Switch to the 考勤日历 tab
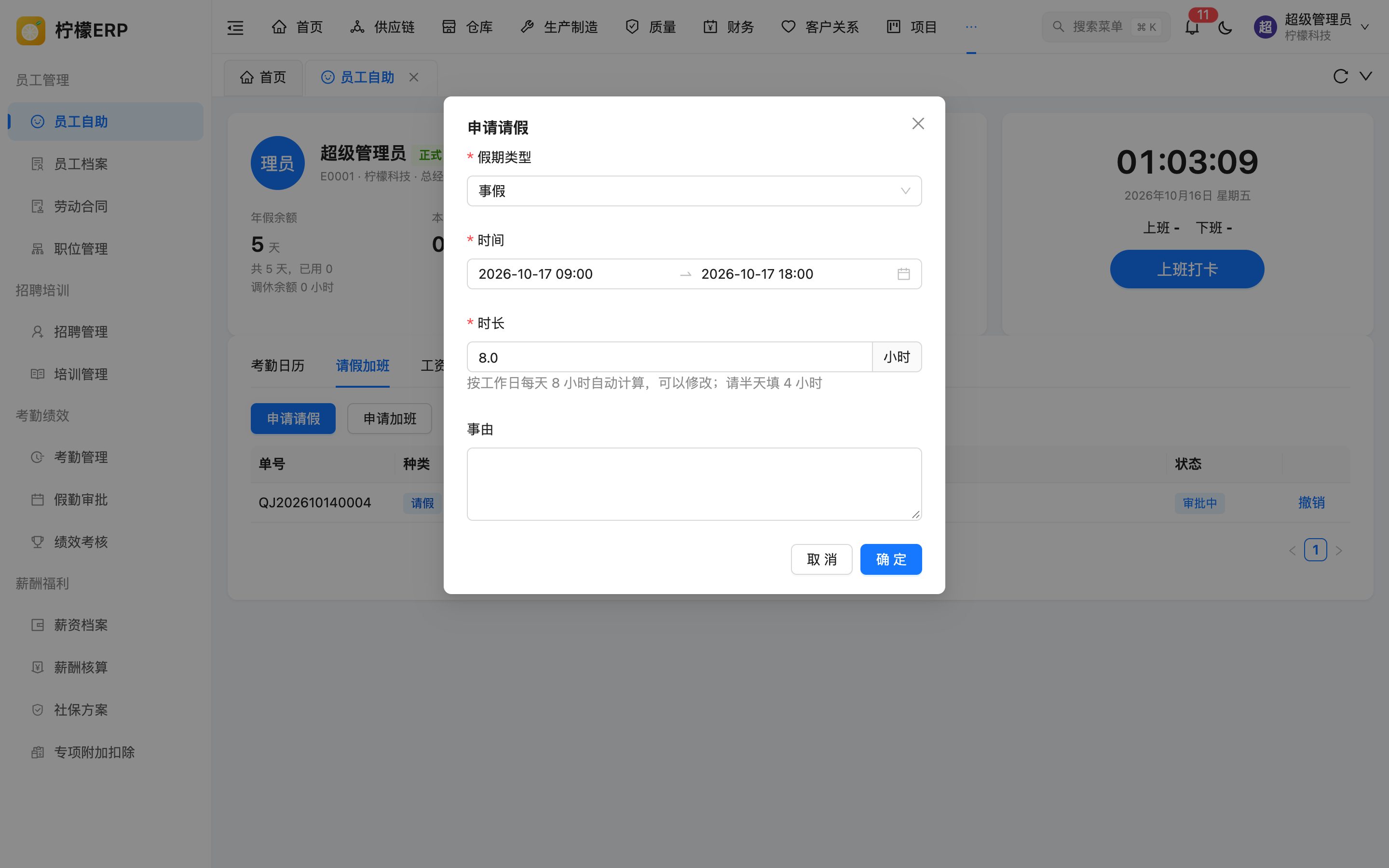 click(x=278, y=366)
